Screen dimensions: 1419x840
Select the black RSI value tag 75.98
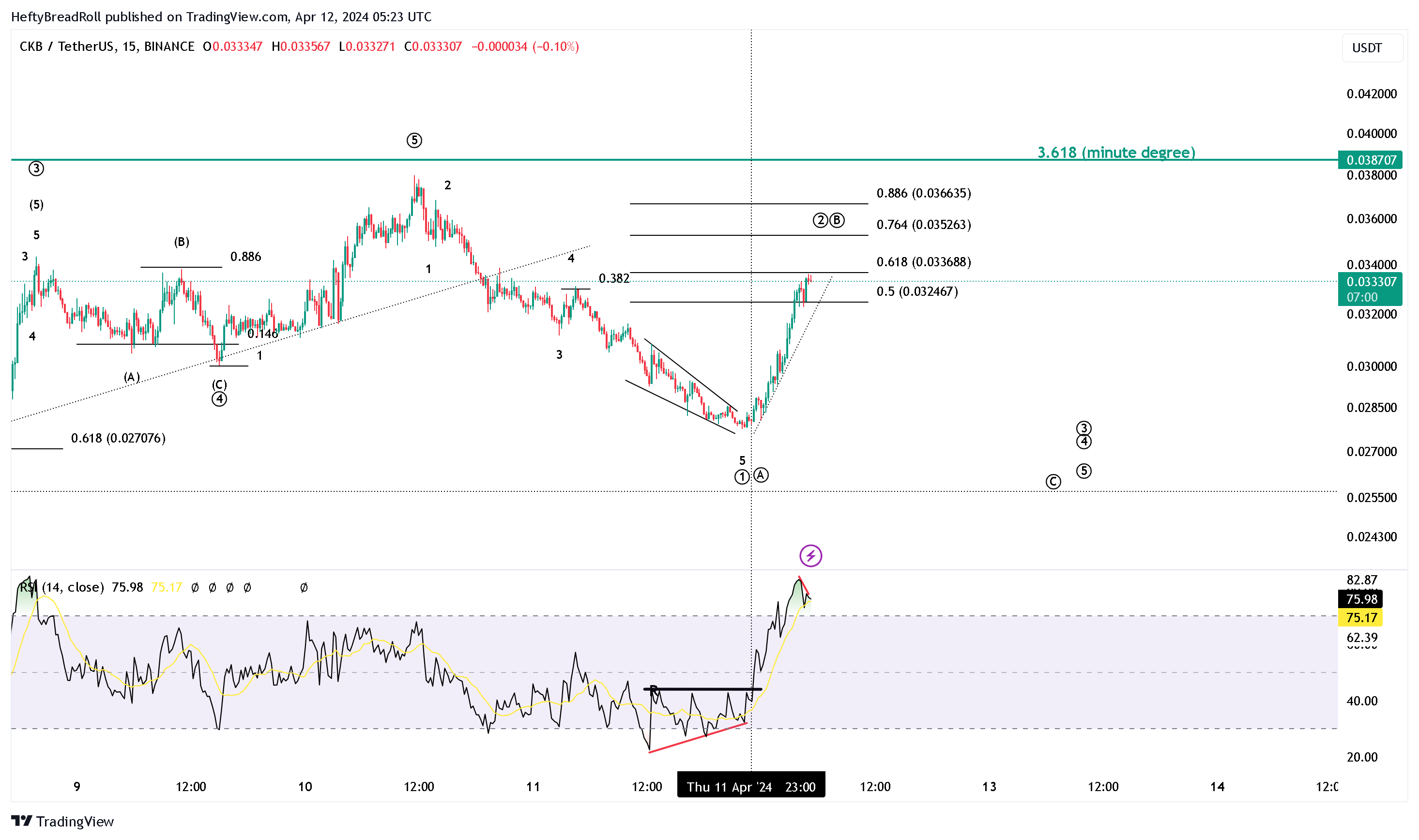[x=1359, y=599]
